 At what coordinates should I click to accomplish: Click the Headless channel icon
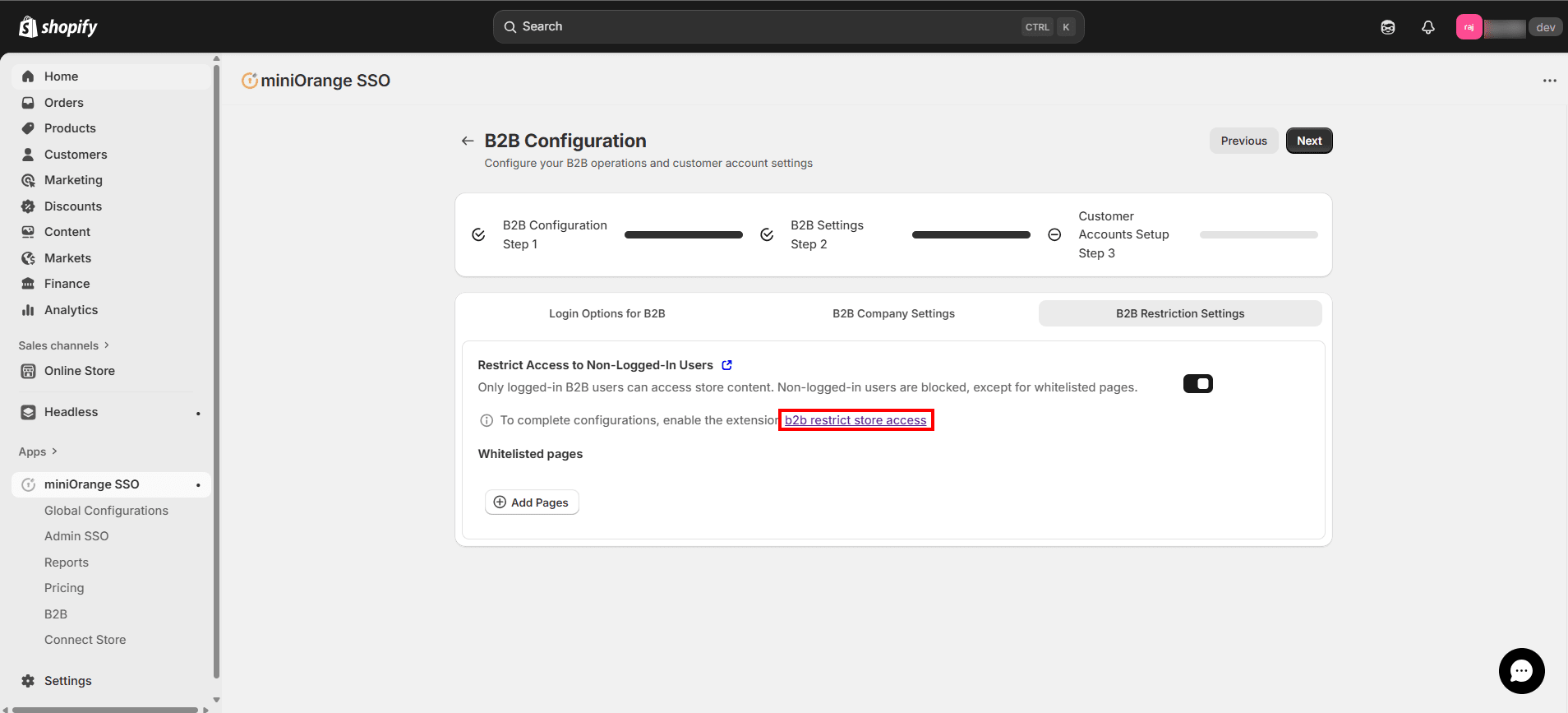point(28,412)
